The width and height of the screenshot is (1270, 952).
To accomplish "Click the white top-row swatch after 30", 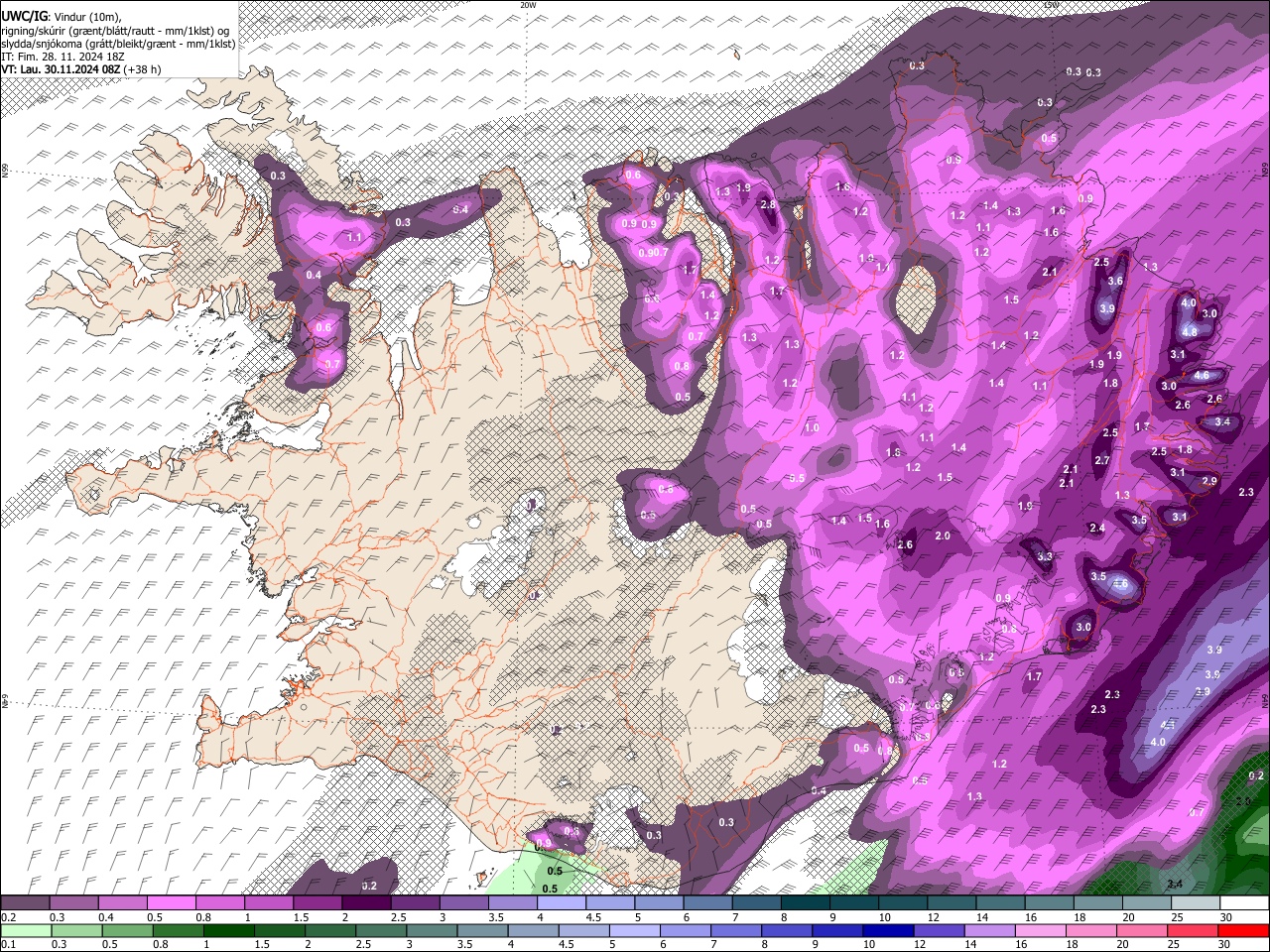I will coord(1244,903).
